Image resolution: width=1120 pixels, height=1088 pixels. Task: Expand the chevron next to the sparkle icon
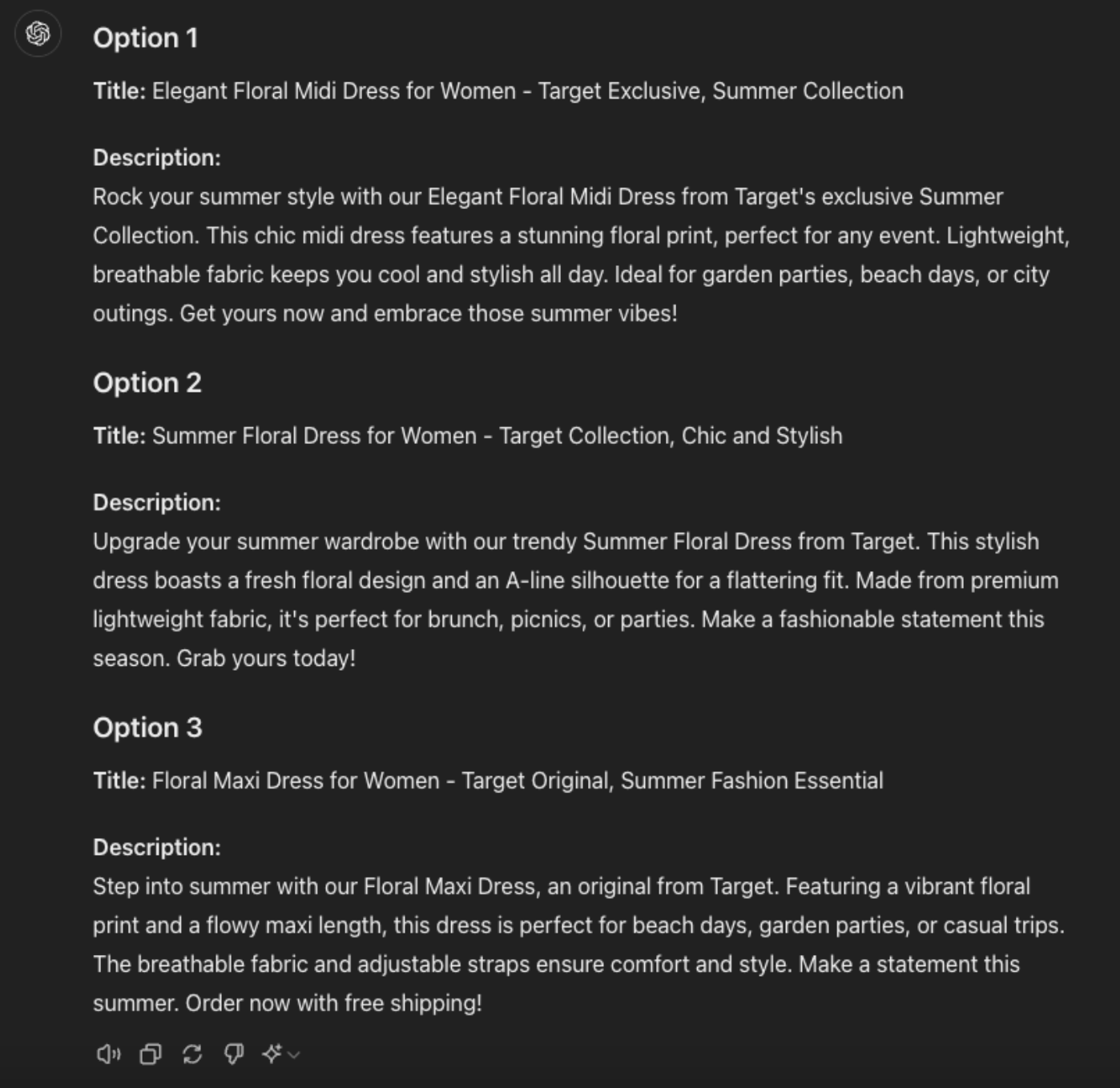(294, 1055)
